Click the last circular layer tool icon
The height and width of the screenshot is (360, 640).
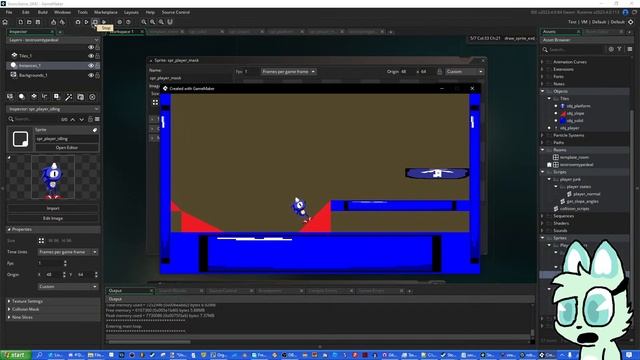tap(92, 97)
